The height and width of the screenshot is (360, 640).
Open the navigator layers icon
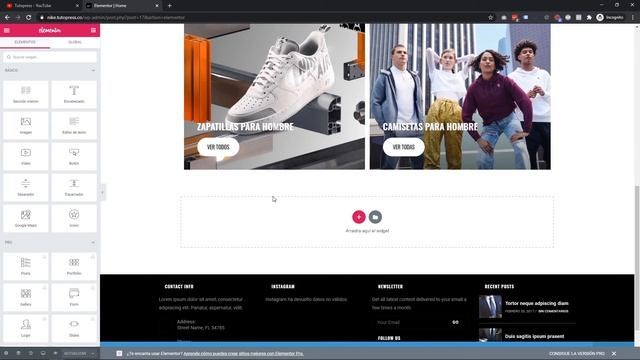[18, 353]
